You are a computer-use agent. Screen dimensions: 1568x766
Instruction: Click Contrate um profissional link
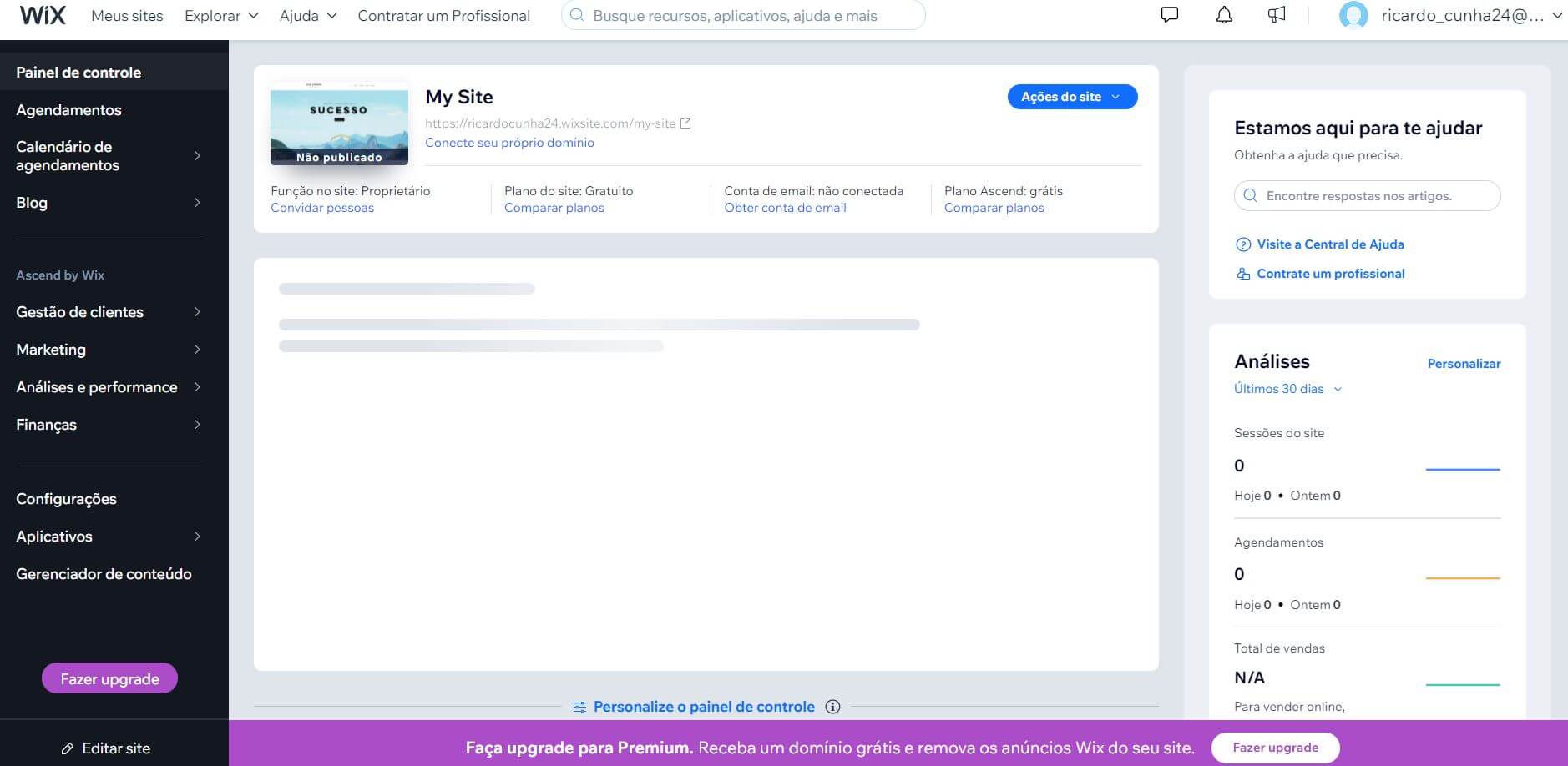[x=1331, y=274]
